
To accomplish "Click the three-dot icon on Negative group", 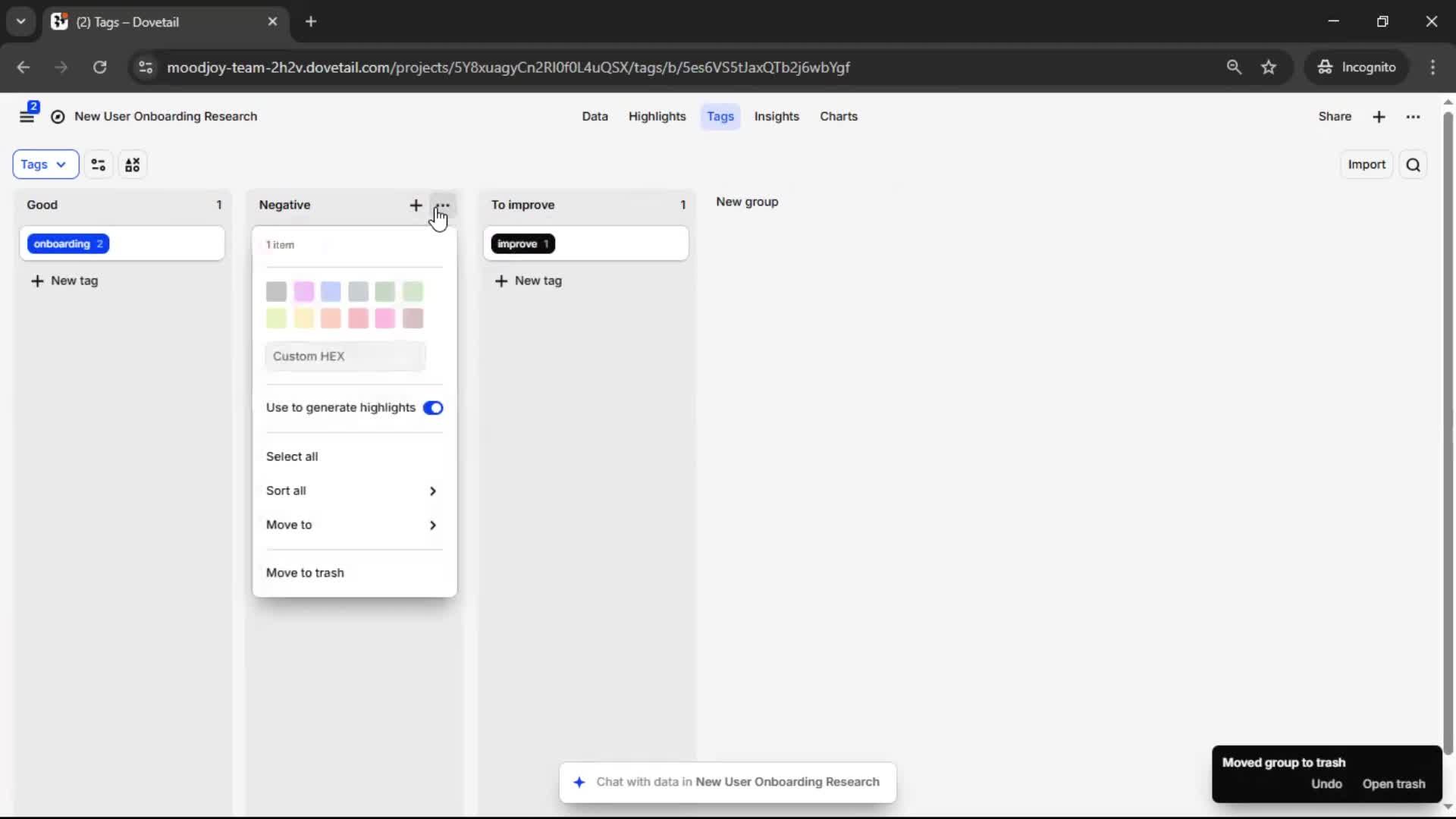I will 443,206.
